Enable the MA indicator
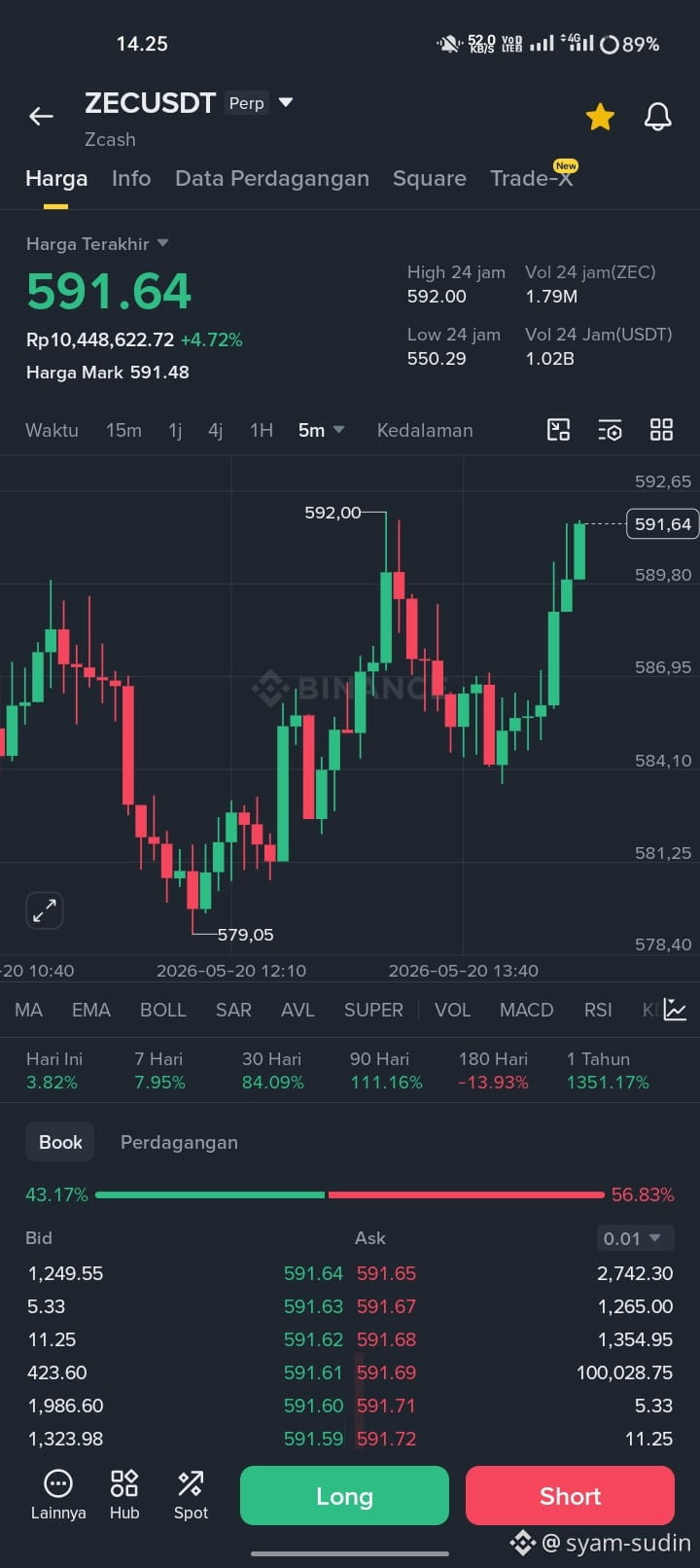The height and width of the screenshot is (1568, 700). 29,1010
